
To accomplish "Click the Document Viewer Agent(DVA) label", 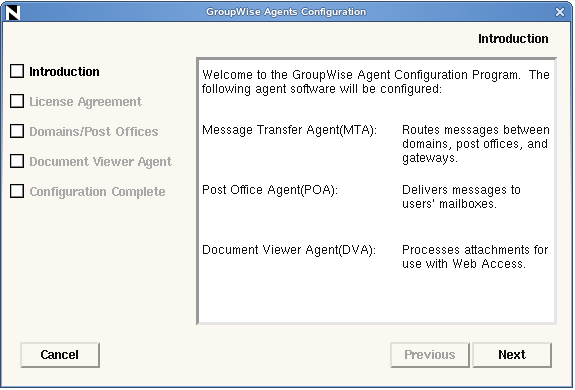I will pos(289,250).
